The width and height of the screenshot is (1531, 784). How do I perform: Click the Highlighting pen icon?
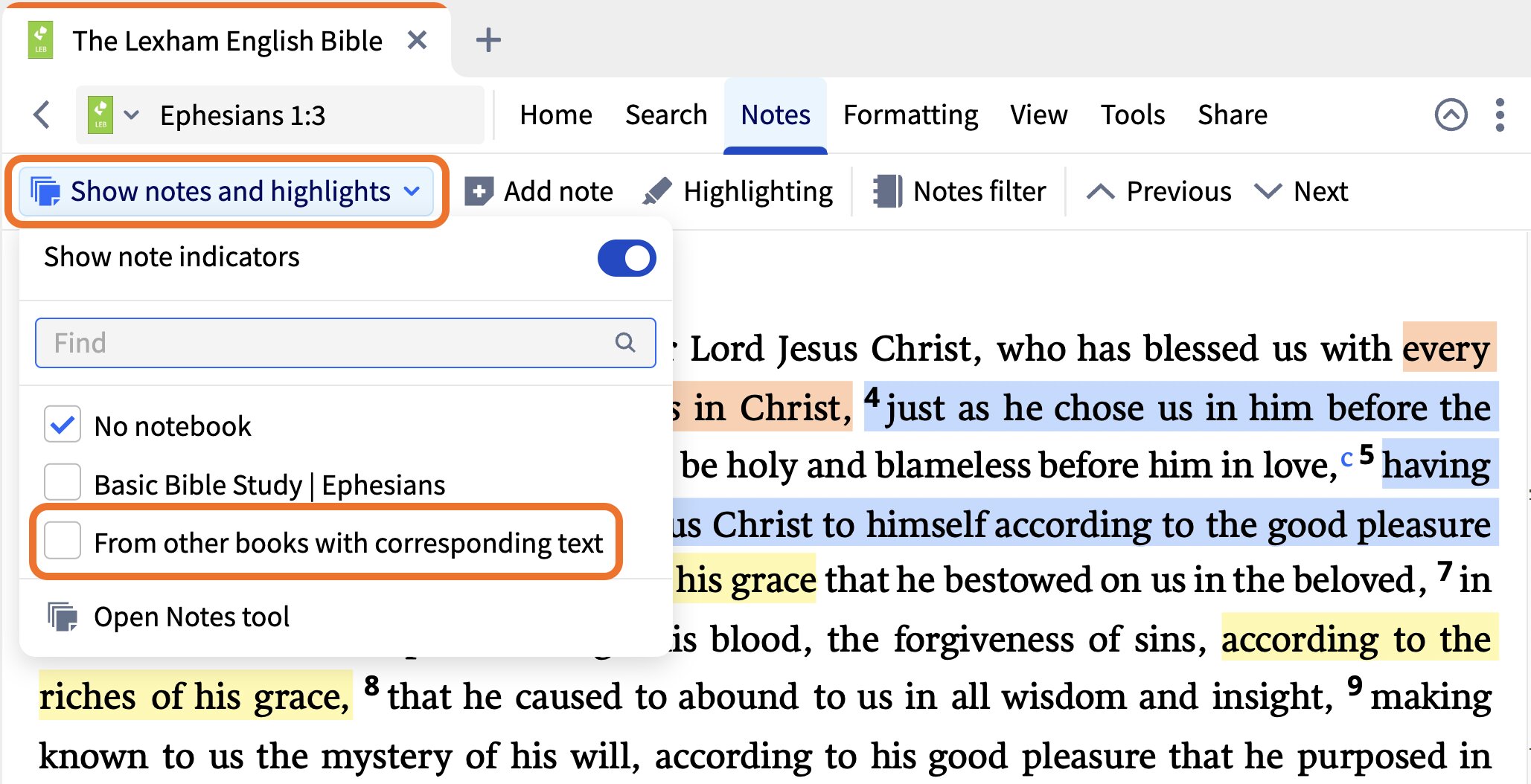tap(657, 191)
